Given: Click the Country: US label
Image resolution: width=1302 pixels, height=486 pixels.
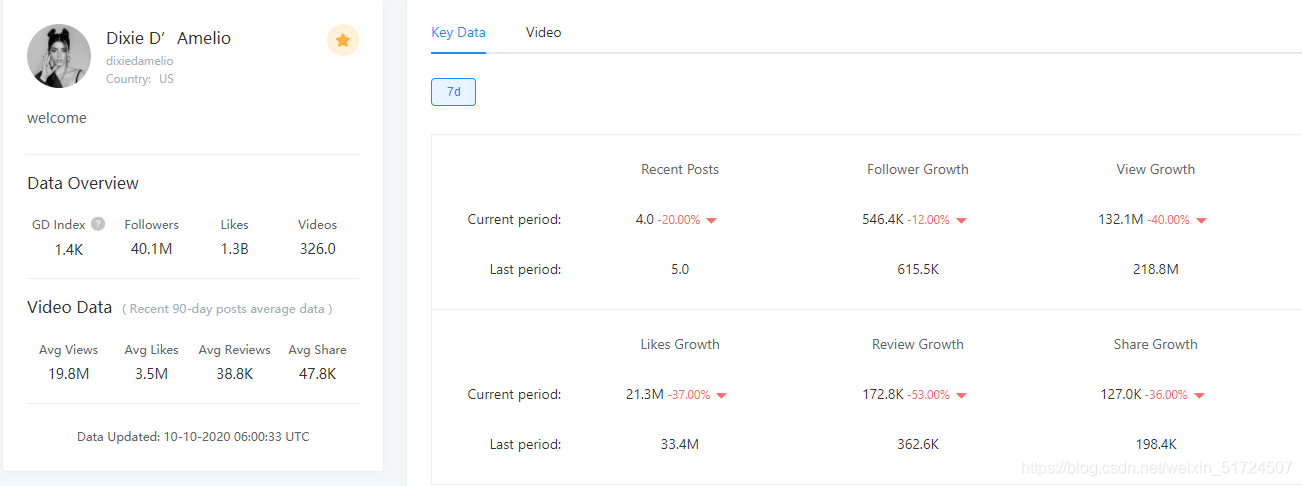Looking at the screenshot, I should pyautogui.click(x=139, y=79).
